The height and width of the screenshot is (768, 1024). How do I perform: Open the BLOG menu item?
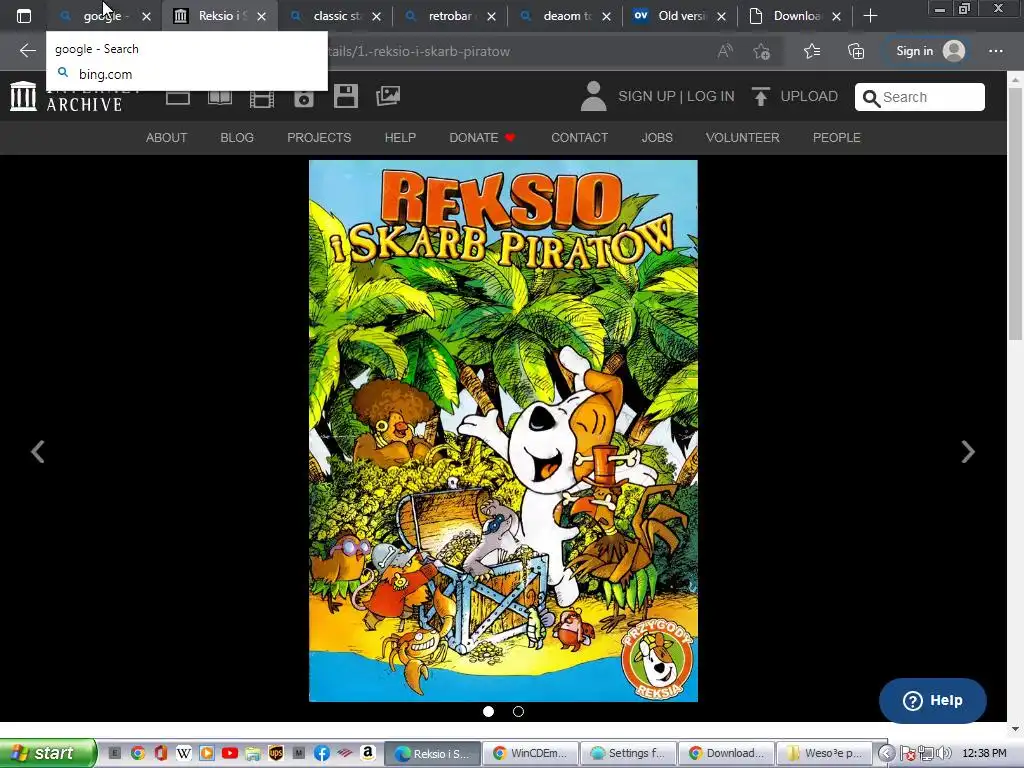[237, 138]
